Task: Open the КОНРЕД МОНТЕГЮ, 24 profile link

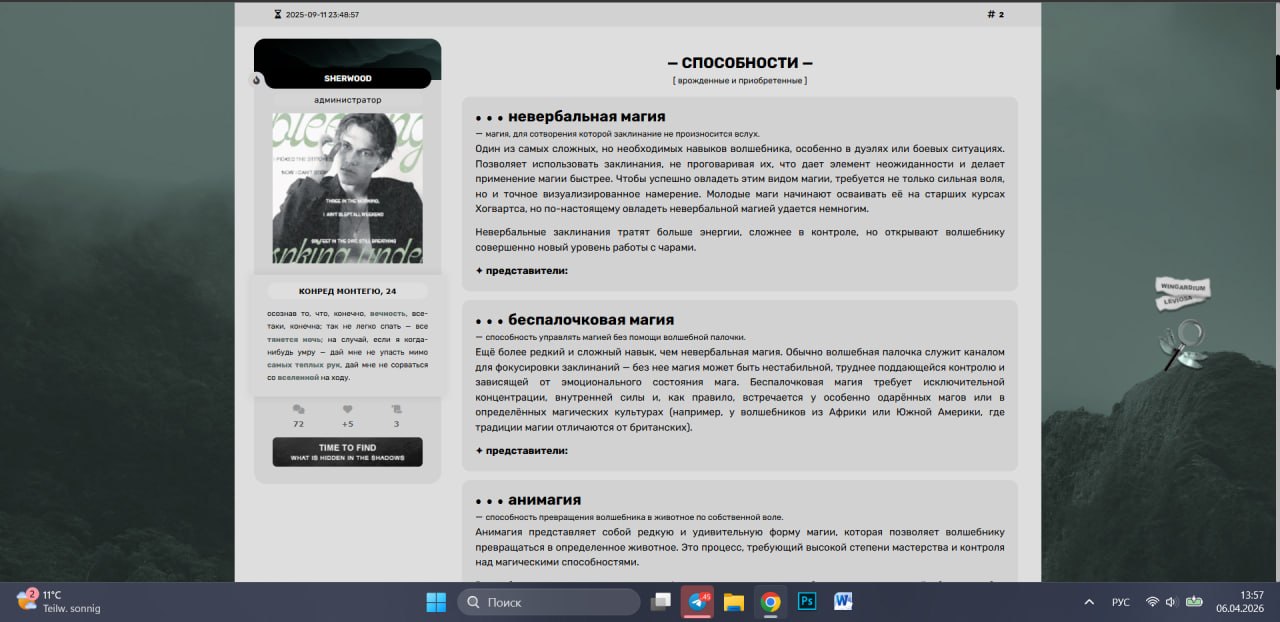Action: 347,290
